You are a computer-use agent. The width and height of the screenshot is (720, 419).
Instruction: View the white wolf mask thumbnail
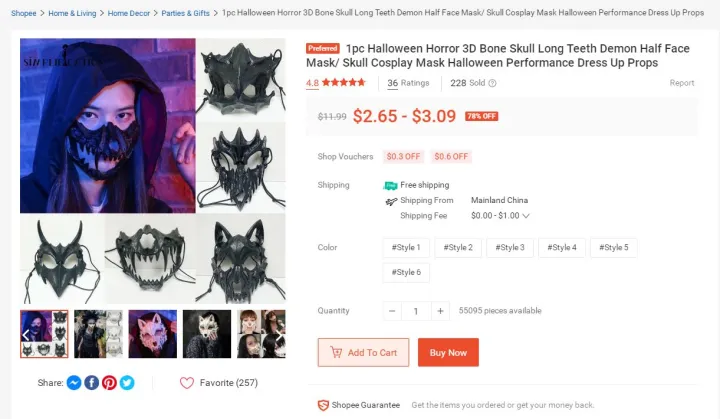pyautogui.click(x=207, y=334)
